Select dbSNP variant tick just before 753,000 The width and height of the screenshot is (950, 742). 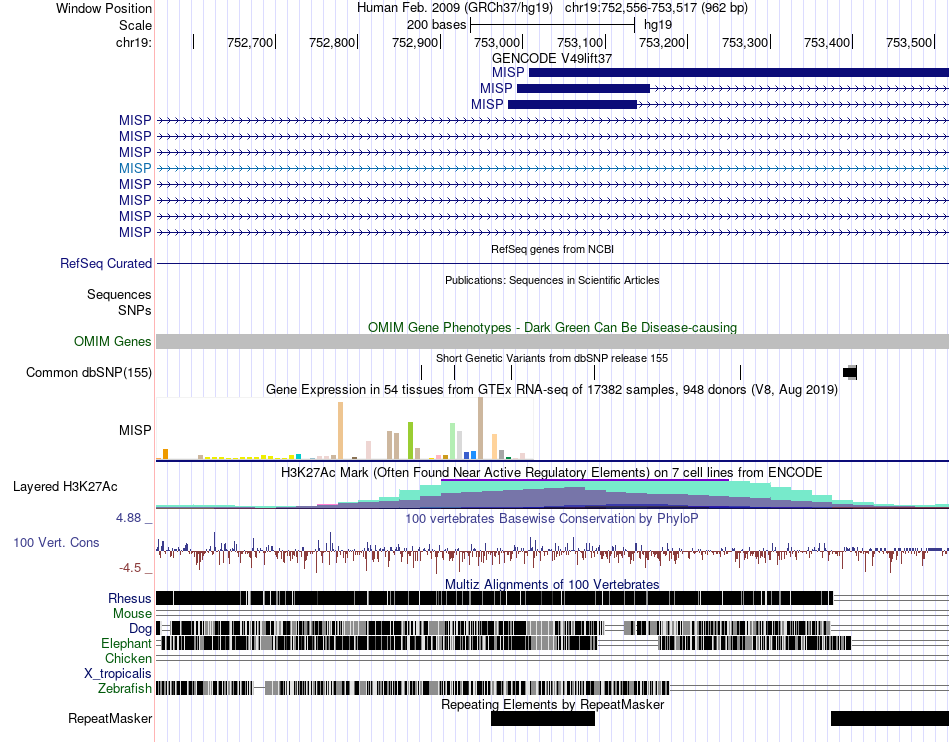[x=512, y=373]
